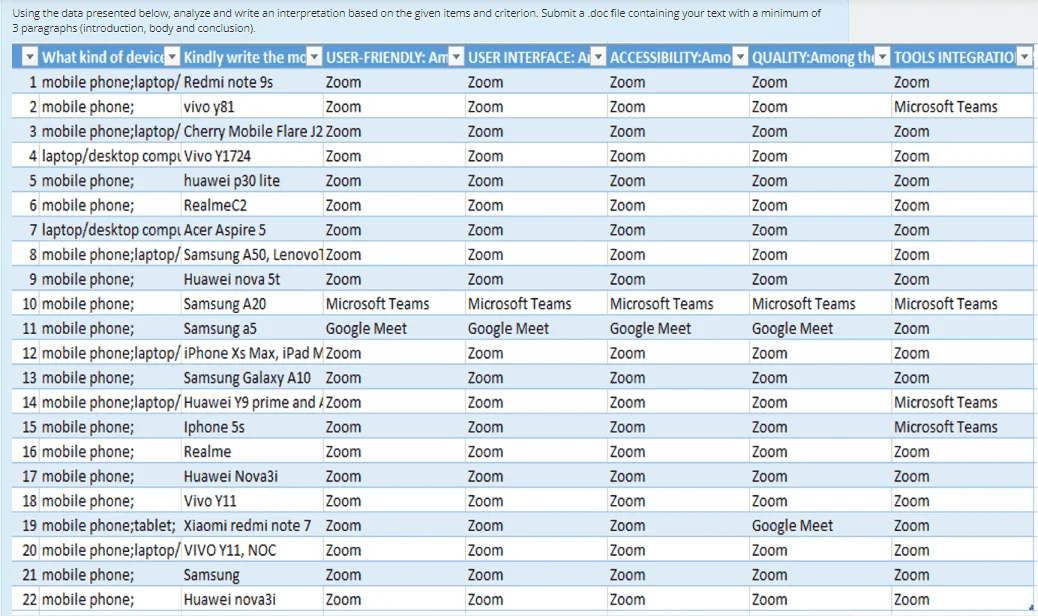Open filter dropdown for 'Kindly write the mo' column
This screenshot has width=1038, height=616.
[314, 58]
